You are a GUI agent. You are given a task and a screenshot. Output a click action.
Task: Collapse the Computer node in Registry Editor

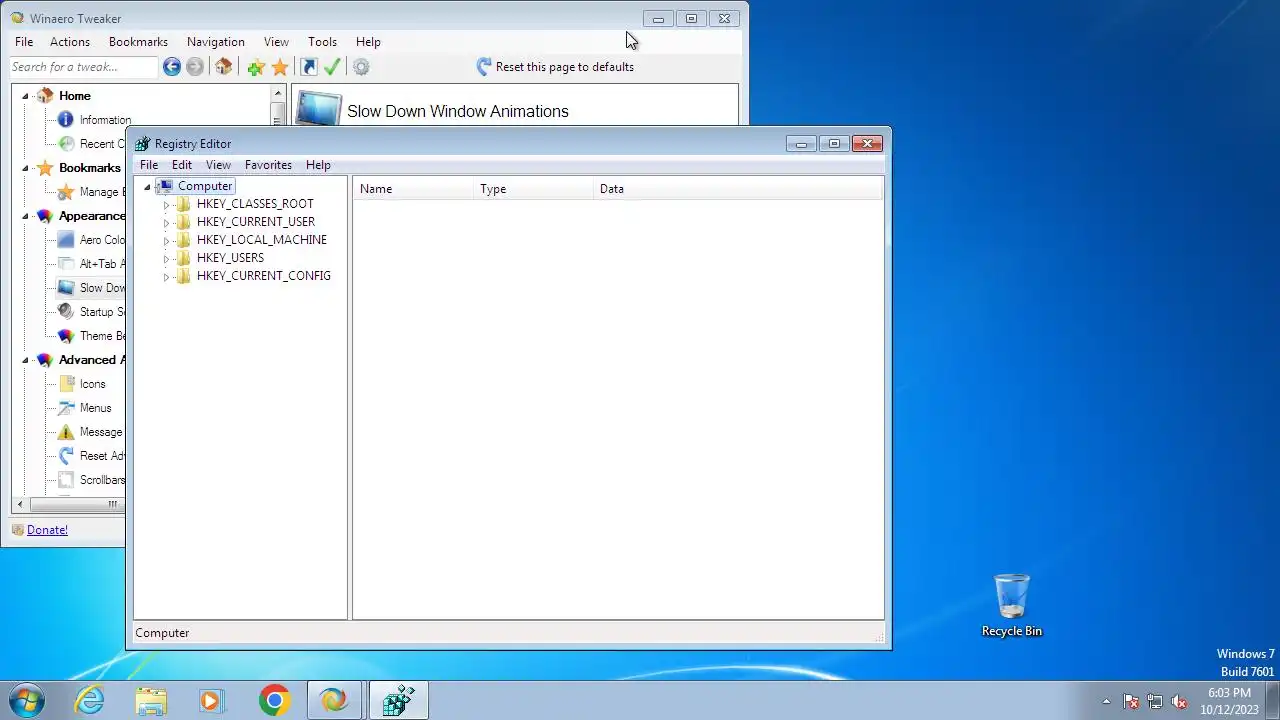tap(147, 187)
